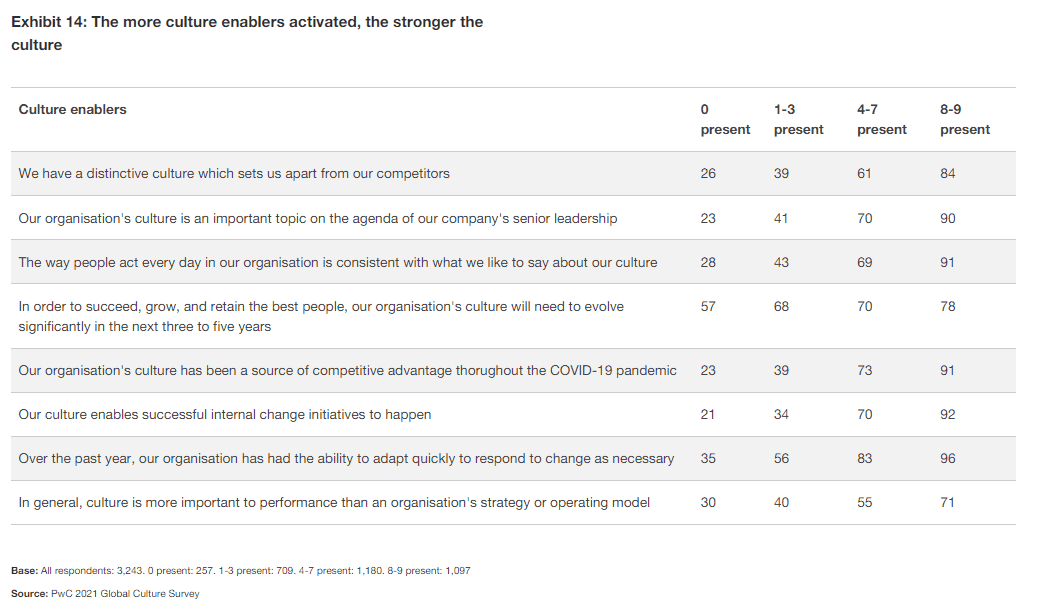This screenshot has height=604, width=1038.
Task: Click the "1-3 present" column header
Action: [798, 119]
